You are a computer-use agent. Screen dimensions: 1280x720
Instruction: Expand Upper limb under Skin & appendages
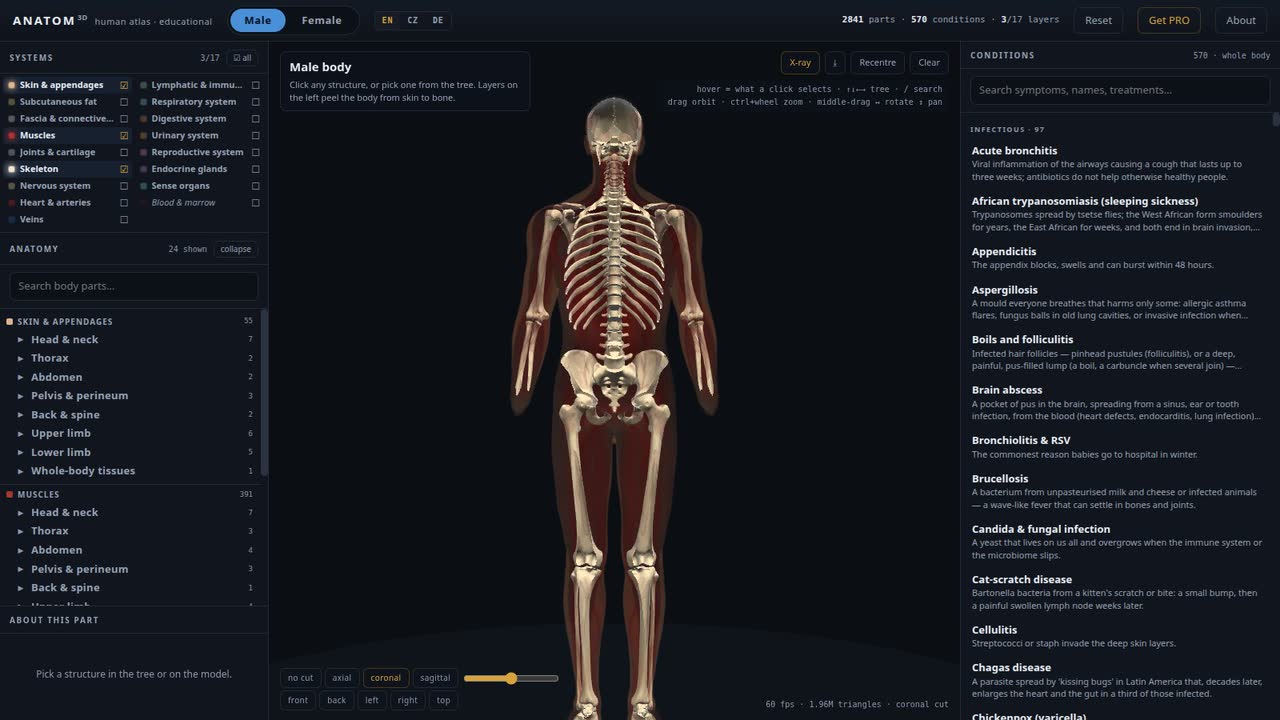coord(20,434)
